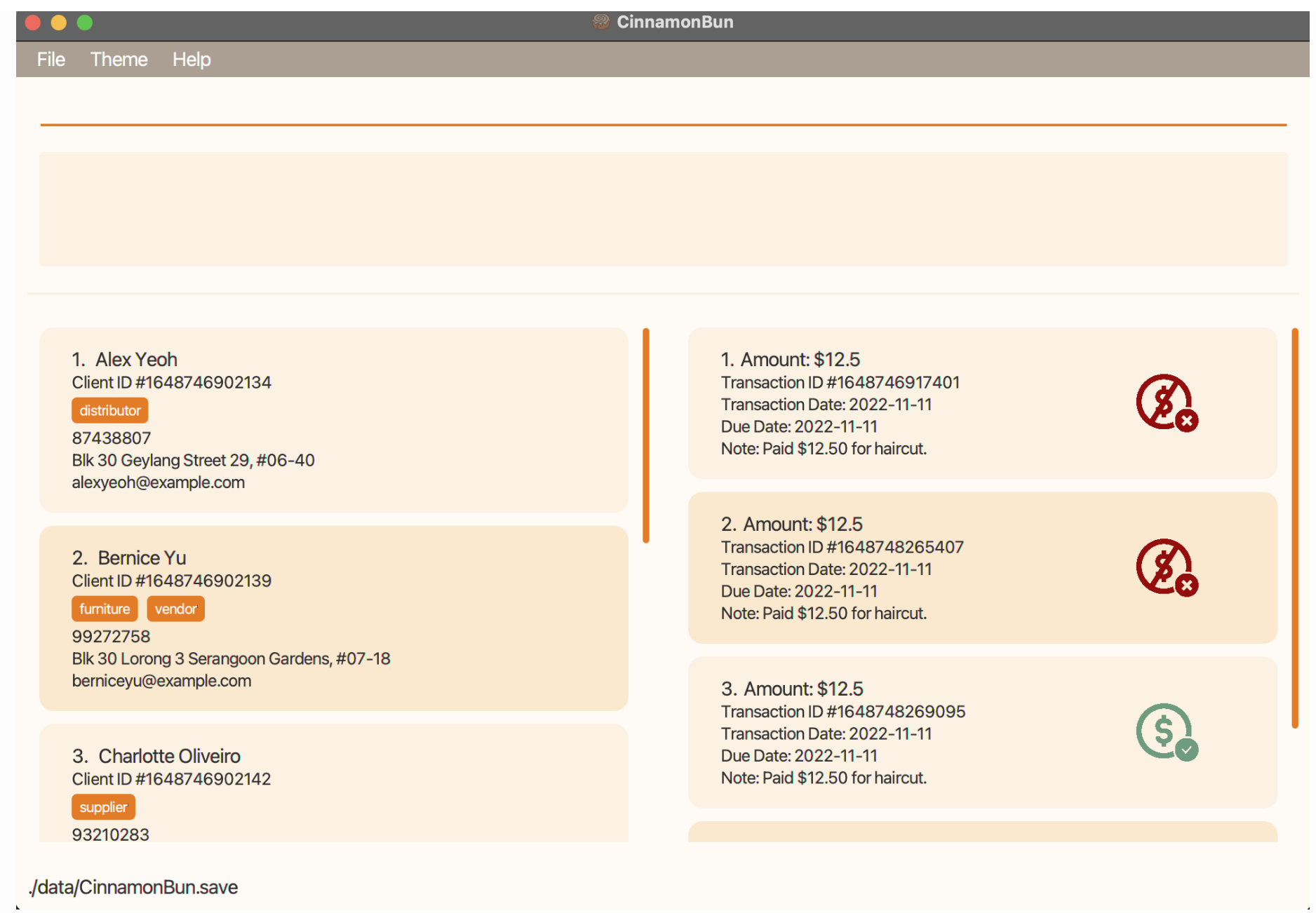Viewport: 1316px width, 913px height.
Task: Open the Theme menu
Action: 119,59
